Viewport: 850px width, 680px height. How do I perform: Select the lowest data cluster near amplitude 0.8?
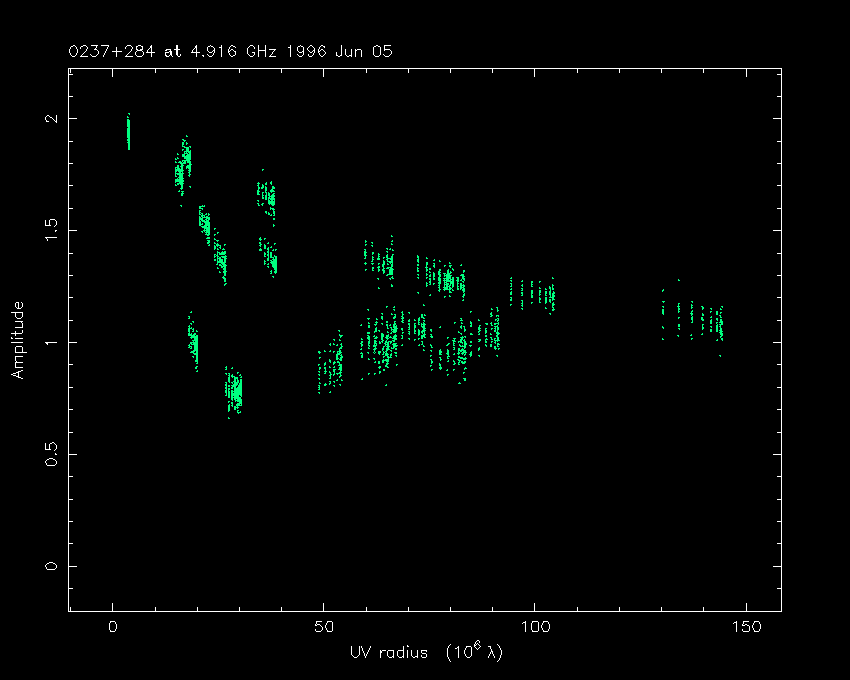point(233,390)
